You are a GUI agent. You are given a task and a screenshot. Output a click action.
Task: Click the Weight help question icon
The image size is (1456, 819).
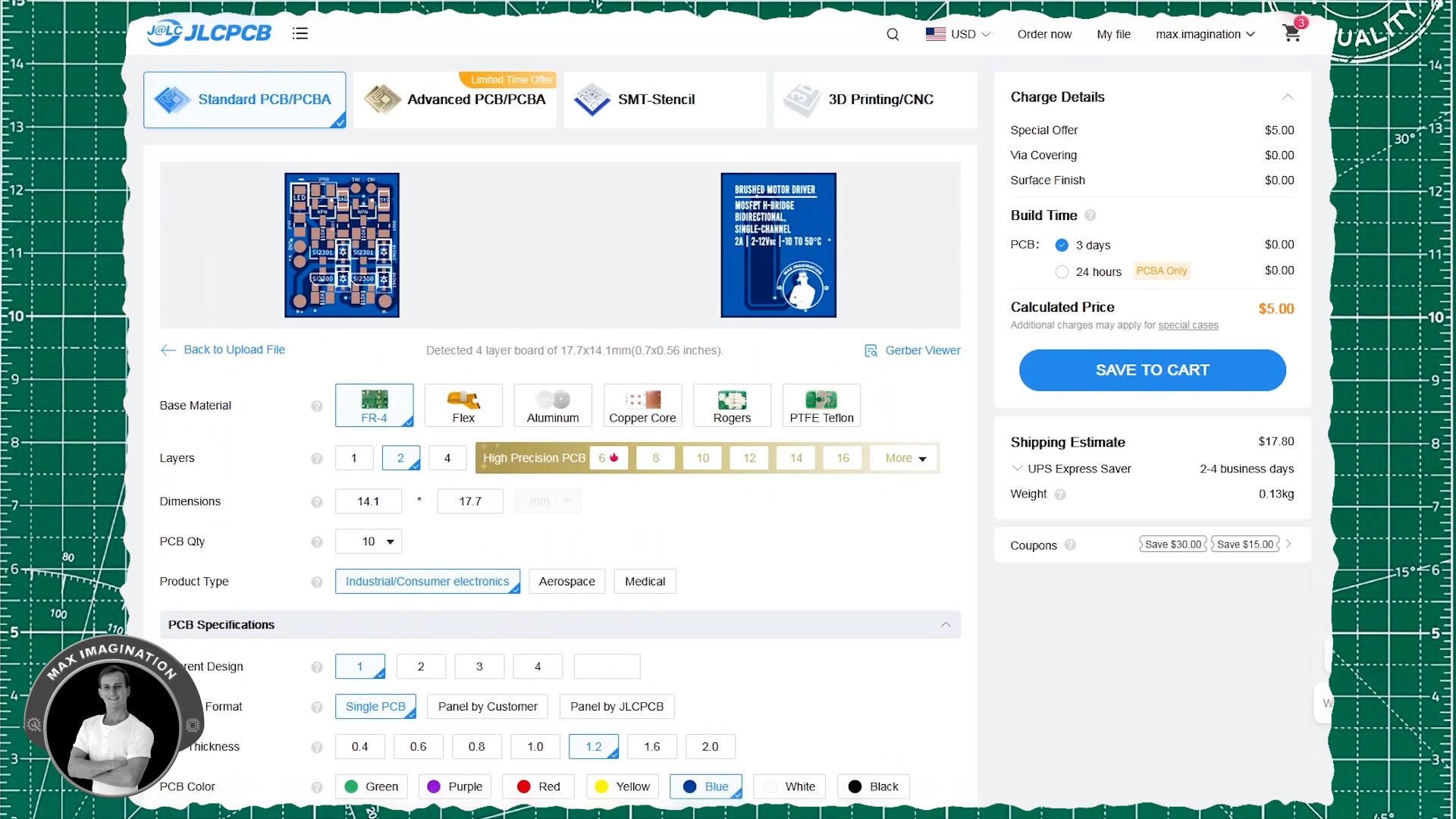pyautogui.click(x=1060, y=494)
